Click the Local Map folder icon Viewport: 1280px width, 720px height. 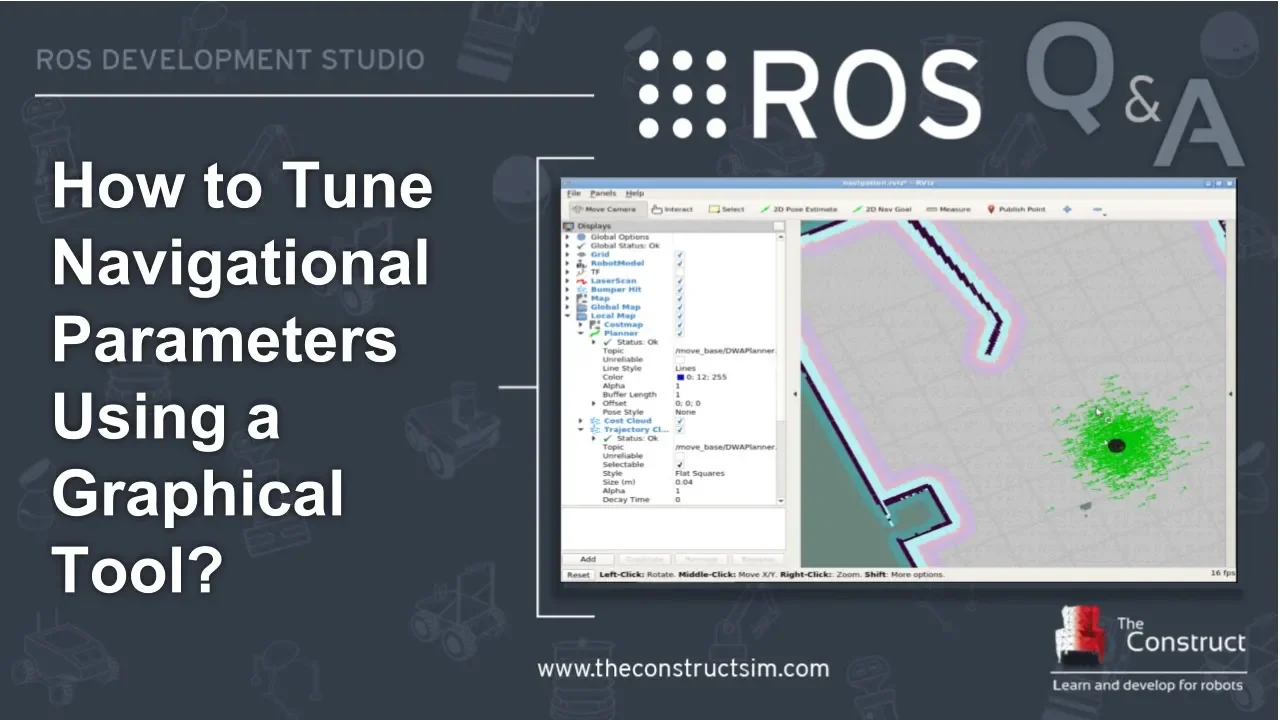(581, 316)
